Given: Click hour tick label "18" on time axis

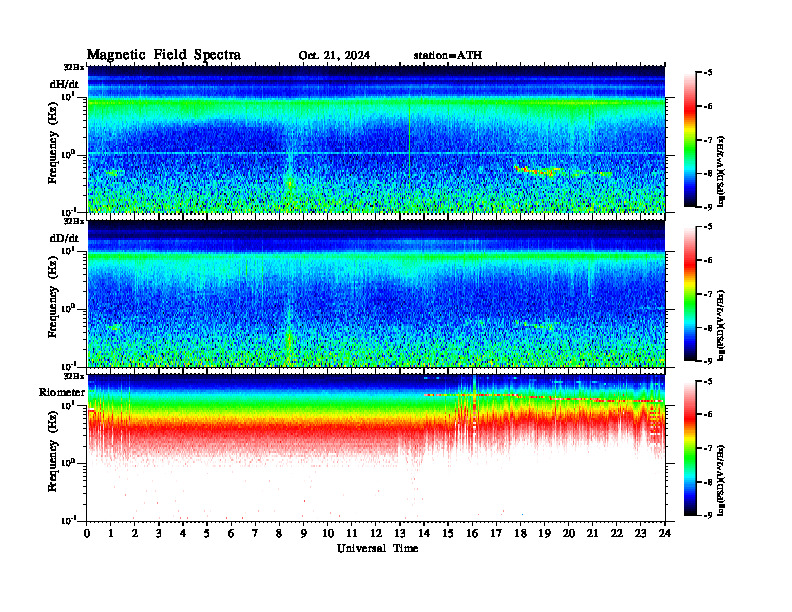Looking at the screenshot, I should (x=520, y=534).
